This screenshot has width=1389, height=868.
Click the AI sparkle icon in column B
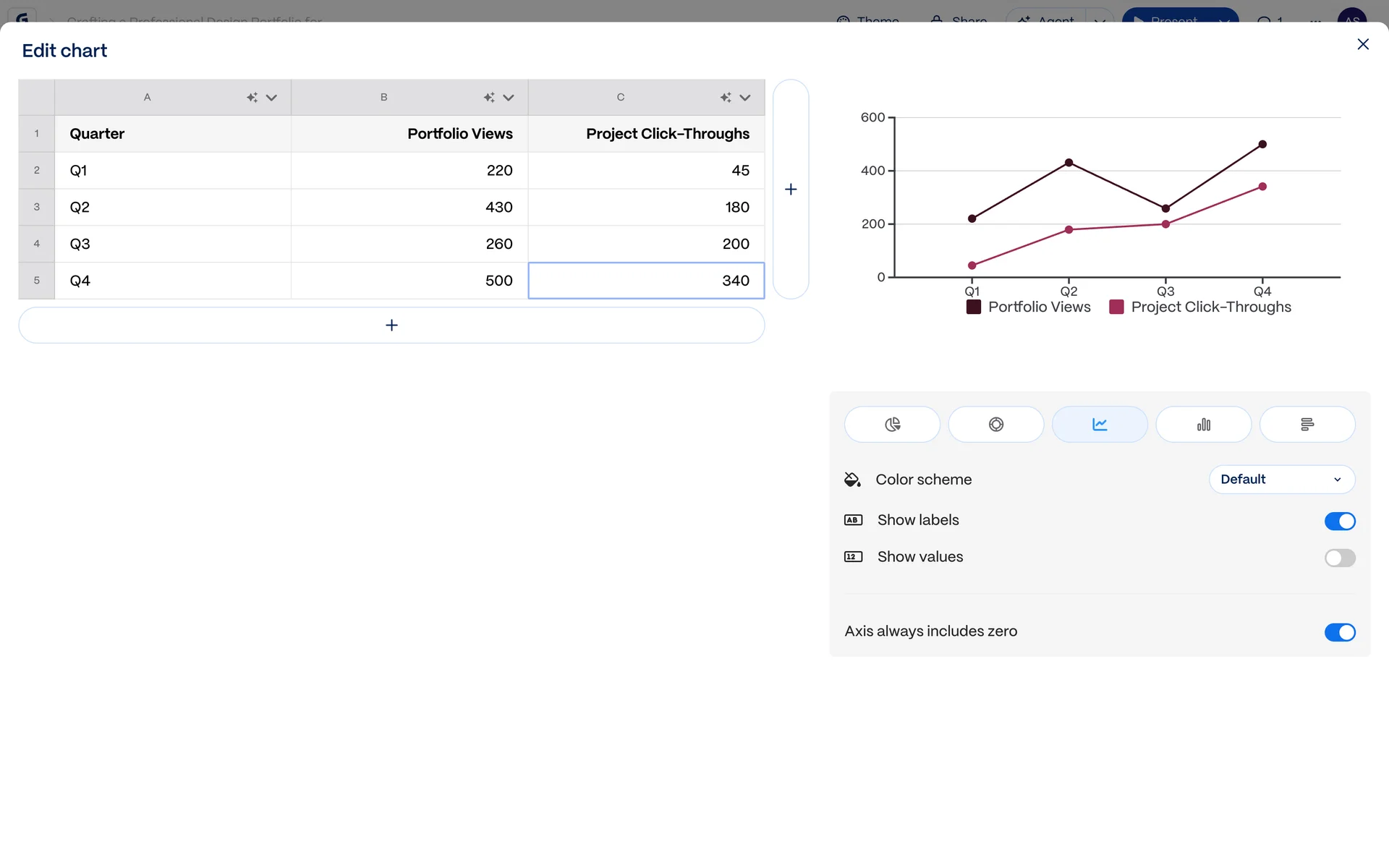pos(489,98)
